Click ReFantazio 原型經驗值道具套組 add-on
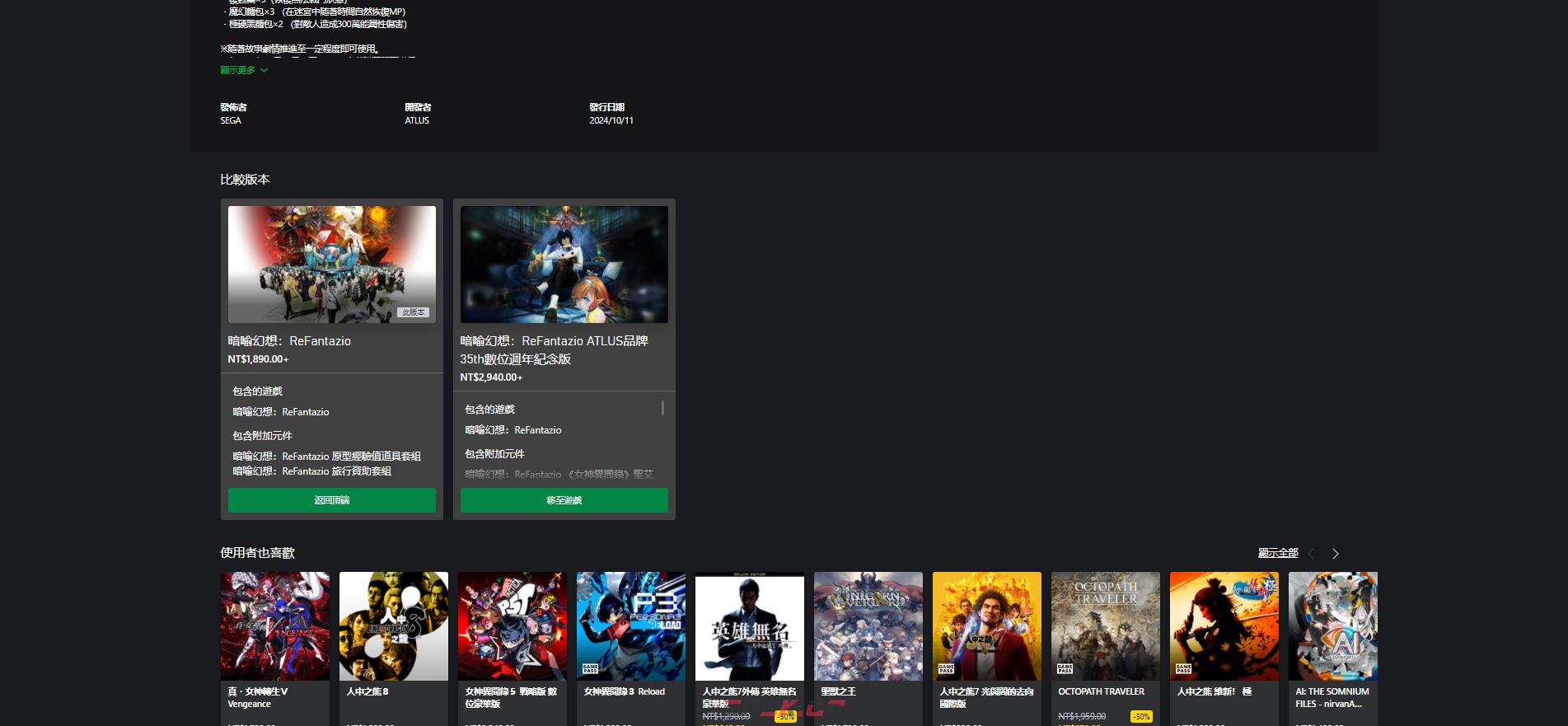This screenshot has width=1568, height=726. pos(327,457)
